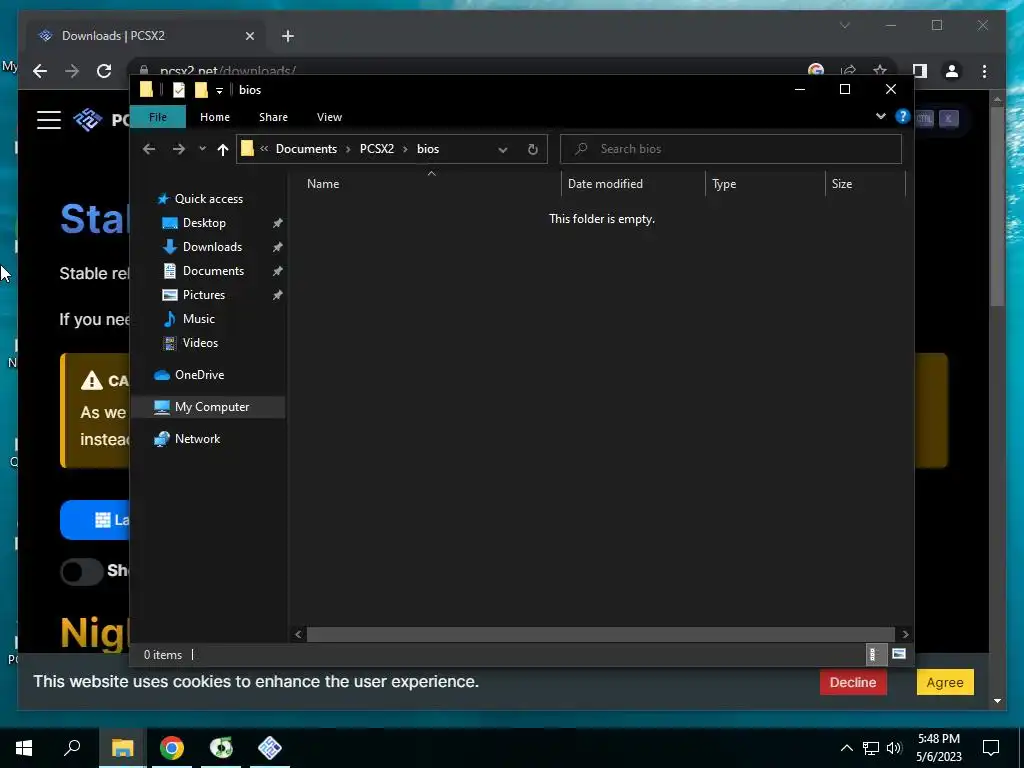Screen dimensions: 1024x768
Task: Toggle Chrome side panel icon
Action: 920,71
